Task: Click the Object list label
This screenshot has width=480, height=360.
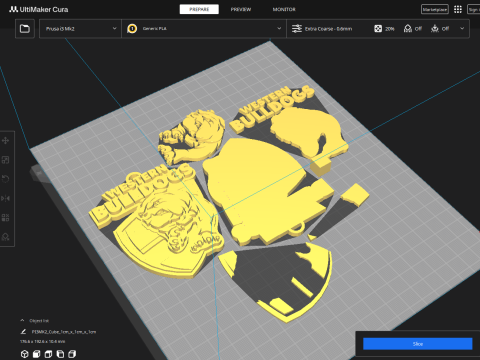Action: point(39,321)
